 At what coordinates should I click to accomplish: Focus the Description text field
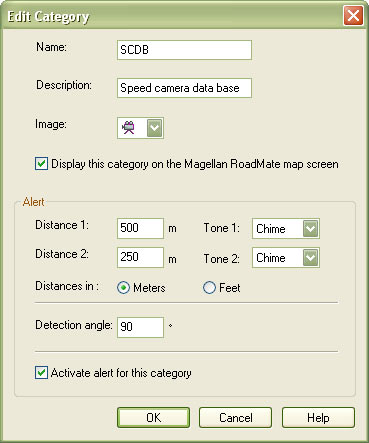click(184, 88)
